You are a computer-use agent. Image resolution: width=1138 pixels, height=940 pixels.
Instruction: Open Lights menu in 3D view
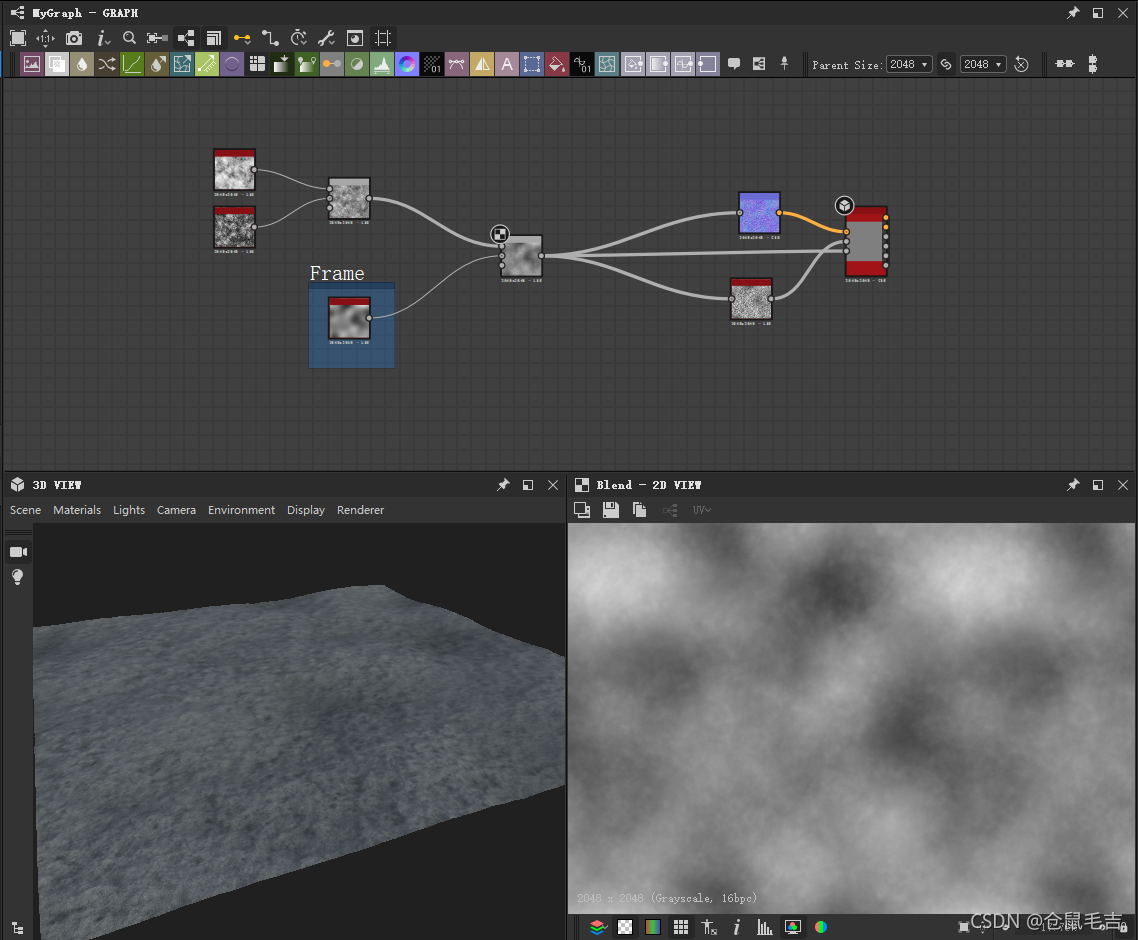[129, 510]
